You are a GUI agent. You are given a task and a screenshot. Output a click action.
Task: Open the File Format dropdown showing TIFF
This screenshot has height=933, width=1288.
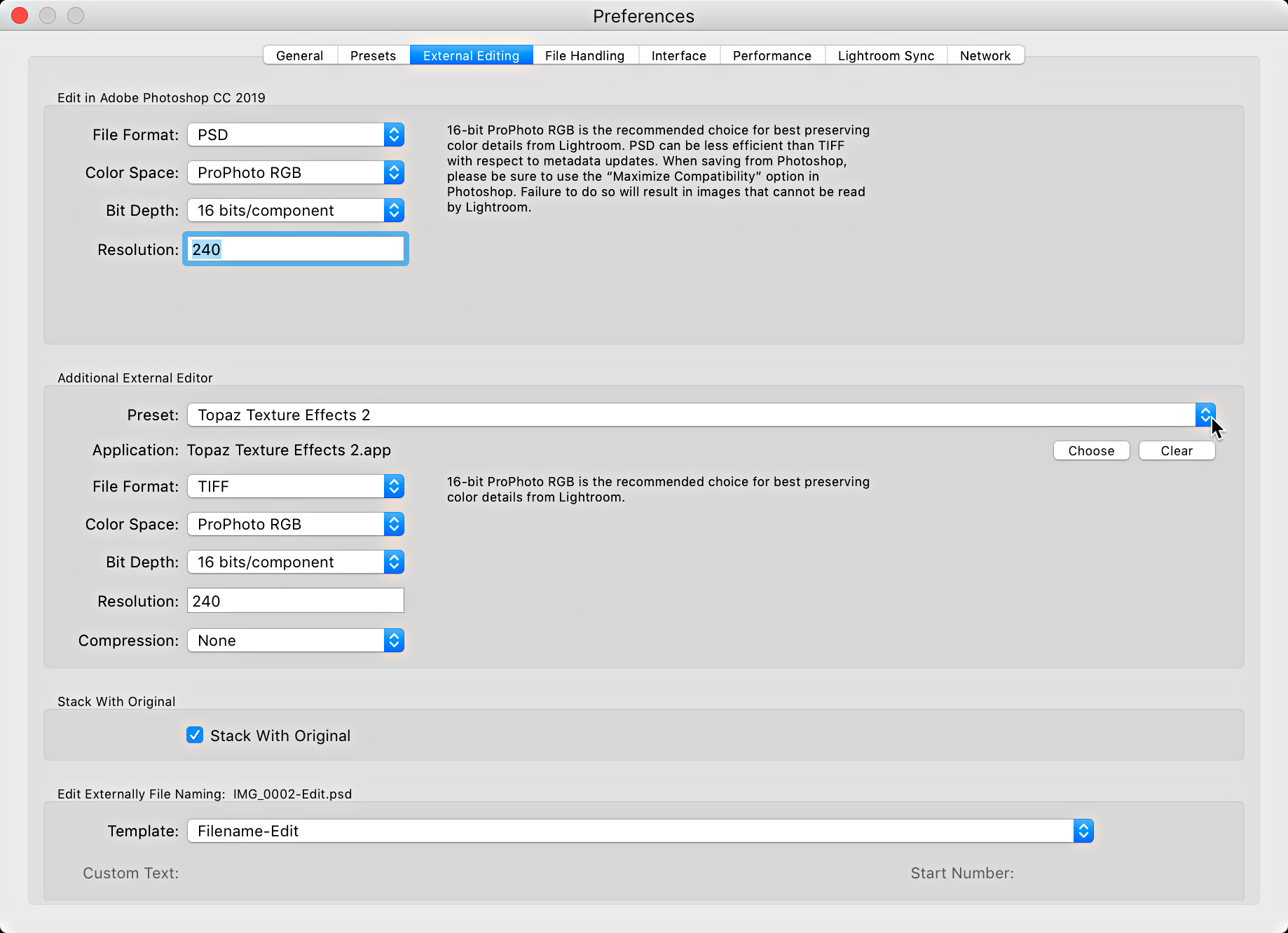click(x=394, y=486)
